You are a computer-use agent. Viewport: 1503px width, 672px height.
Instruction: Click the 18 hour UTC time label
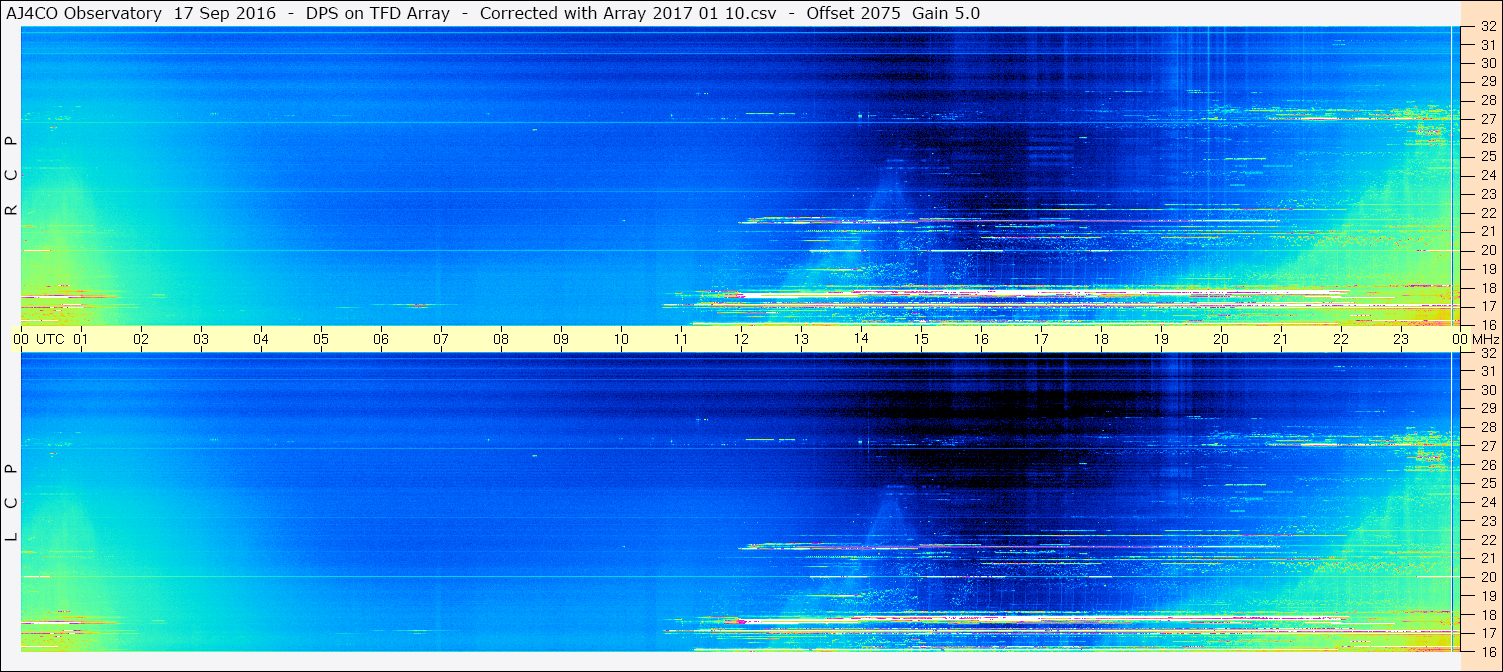coord(1101,339)
